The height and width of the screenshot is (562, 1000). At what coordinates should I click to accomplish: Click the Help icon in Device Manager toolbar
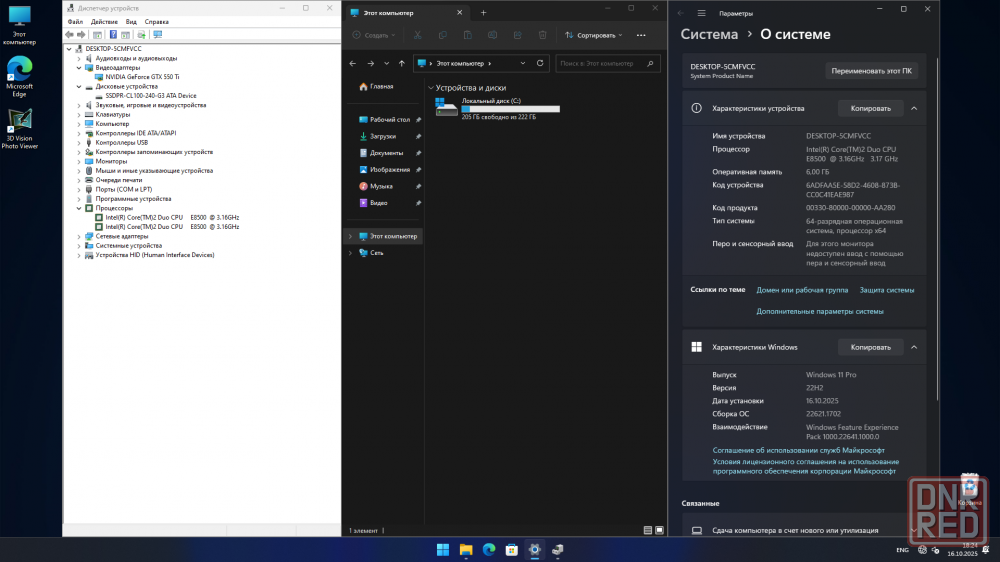(x=113, y=34)
